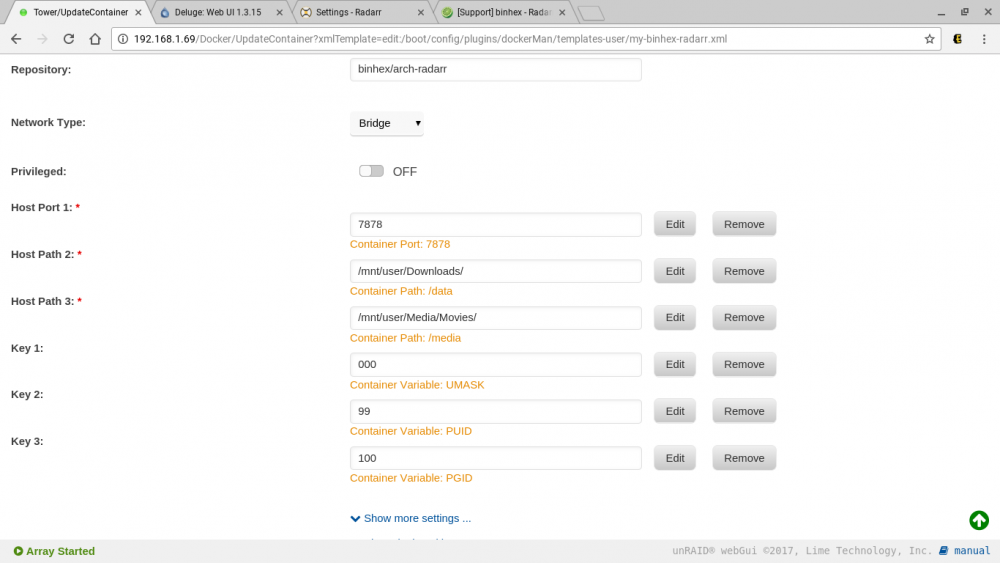Image resolution: width=1000 pixels, height=563 pixels.
Task: Remove Key 2 PUID variable
Action: coord(744,411)
